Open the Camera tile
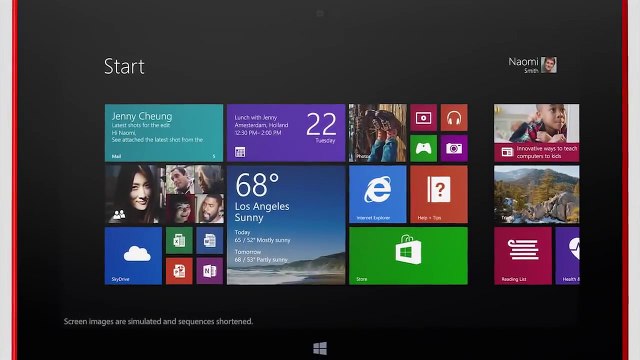This screenshot has width=640, height=360. pyautogui.click(x=454, y=148)
